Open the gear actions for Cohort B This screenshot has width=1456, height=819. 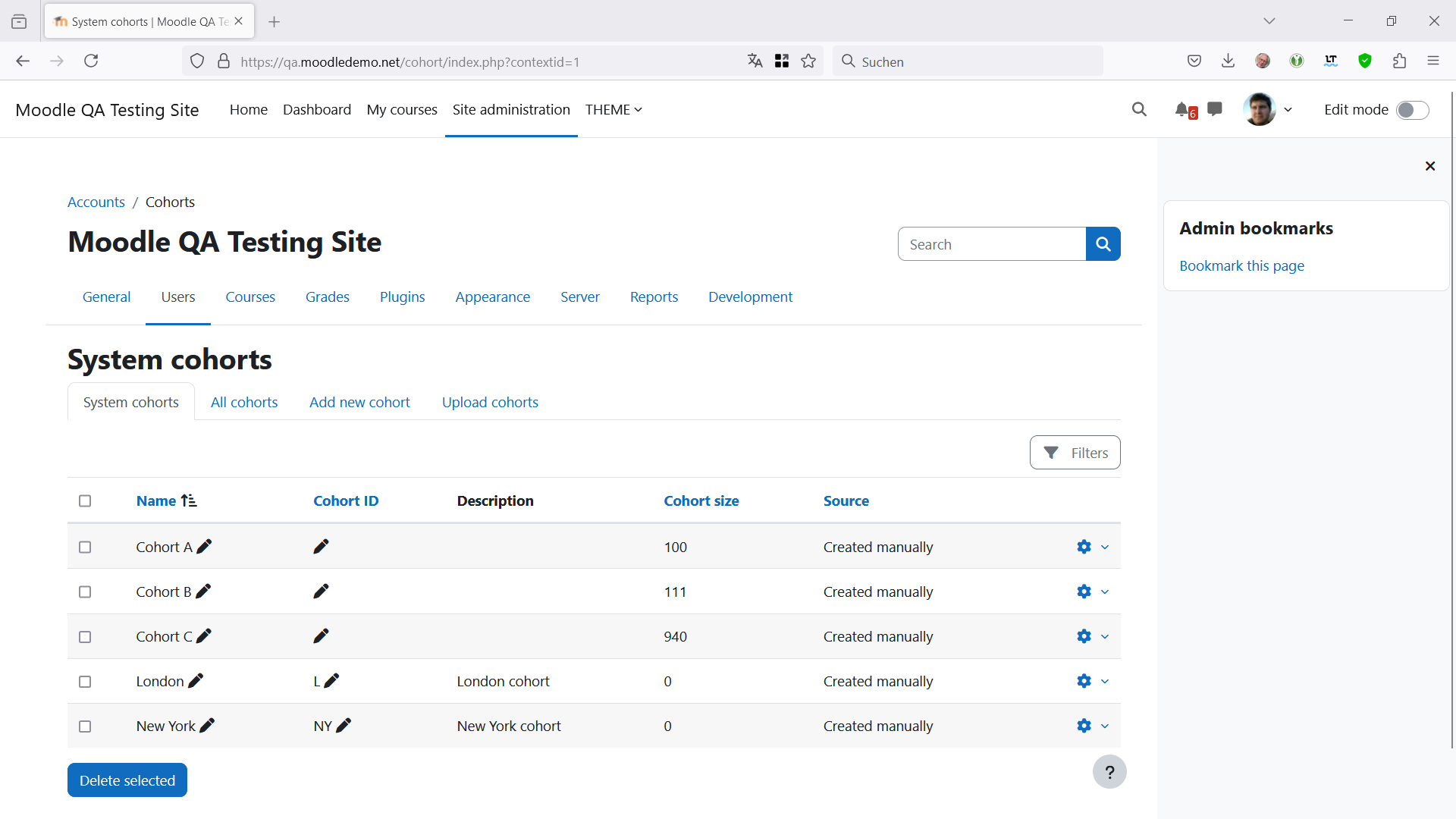[x=1084, y=591]
